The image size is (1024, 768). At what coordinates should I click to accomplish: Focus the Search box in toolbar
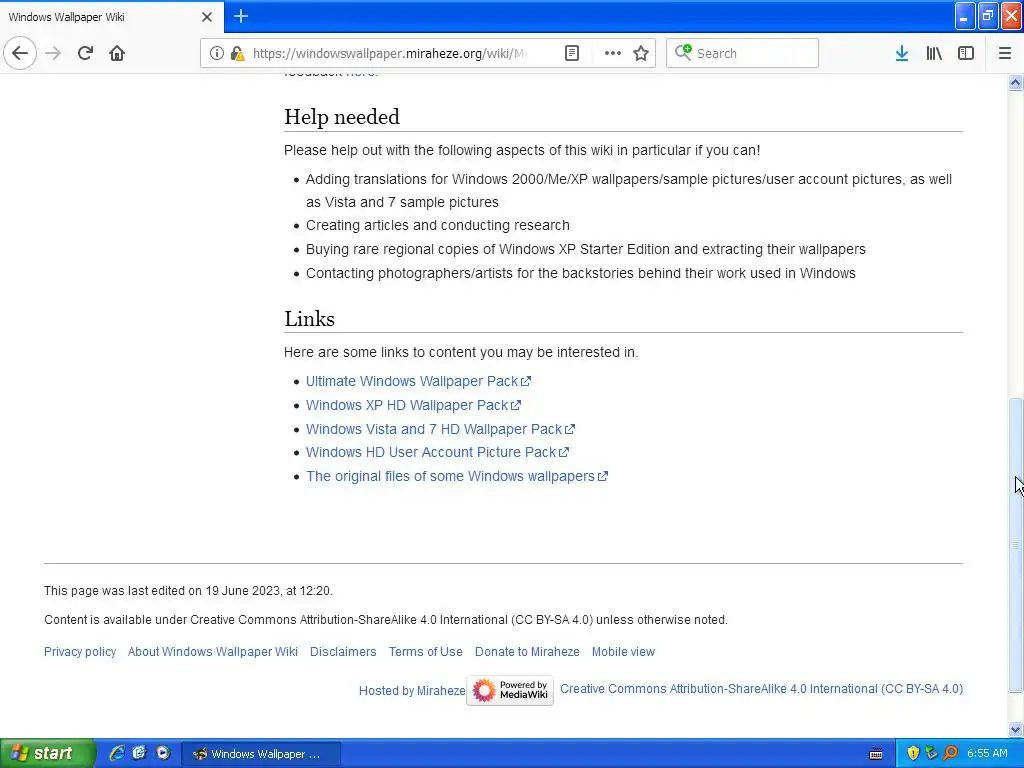click(x=743, y=54)
